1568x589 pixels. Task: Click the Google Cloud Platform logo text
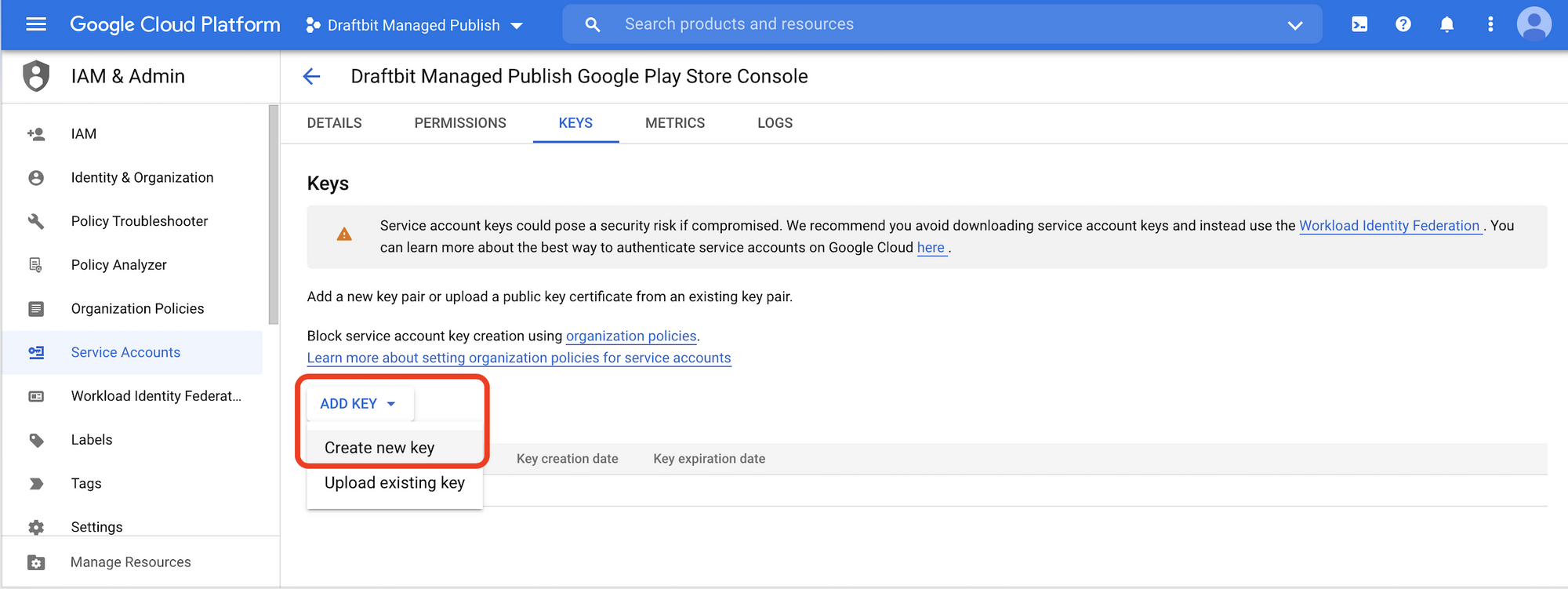(175, 24)
